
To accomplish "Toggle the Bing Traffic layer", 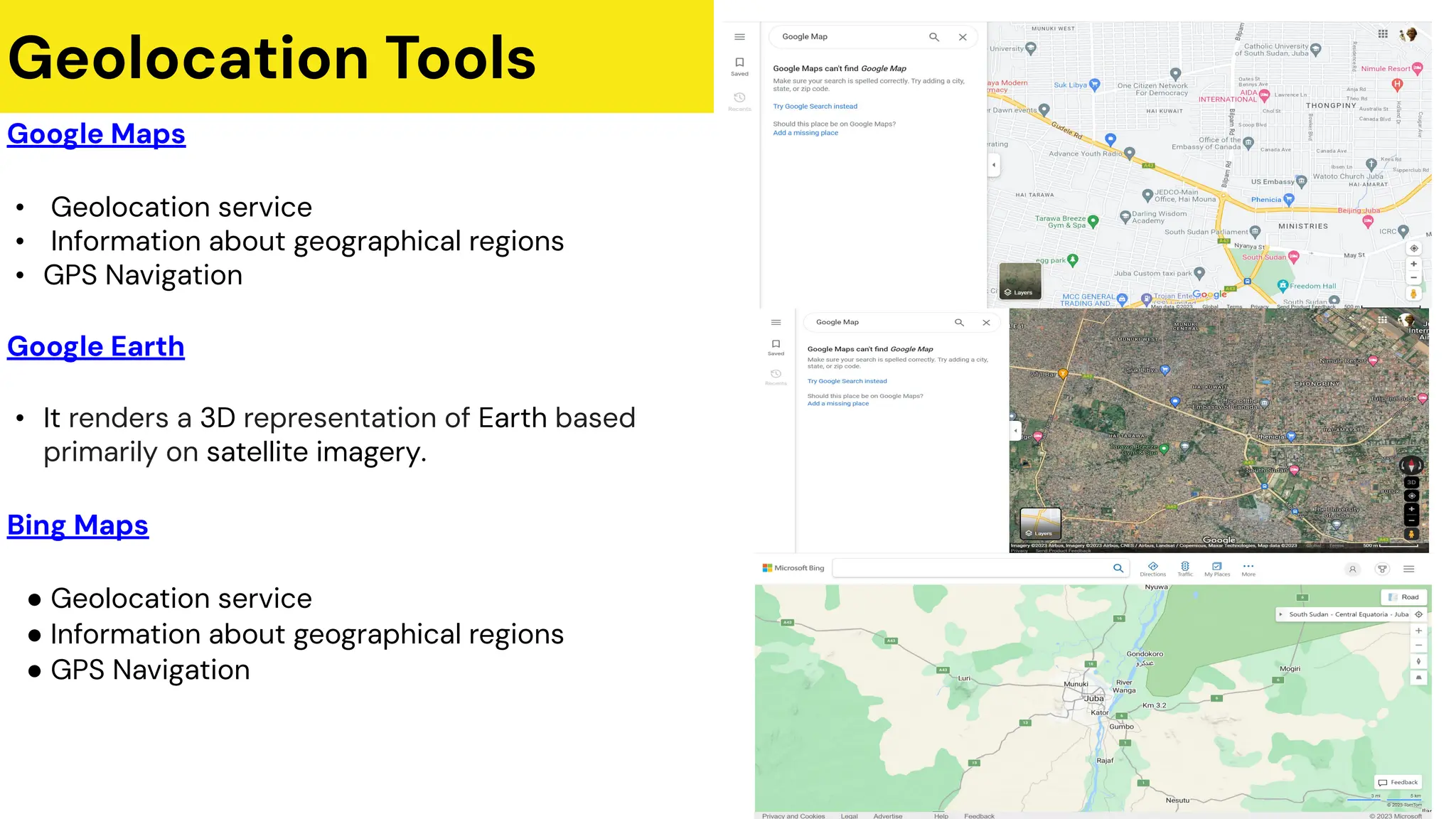I will (1185, 569).
